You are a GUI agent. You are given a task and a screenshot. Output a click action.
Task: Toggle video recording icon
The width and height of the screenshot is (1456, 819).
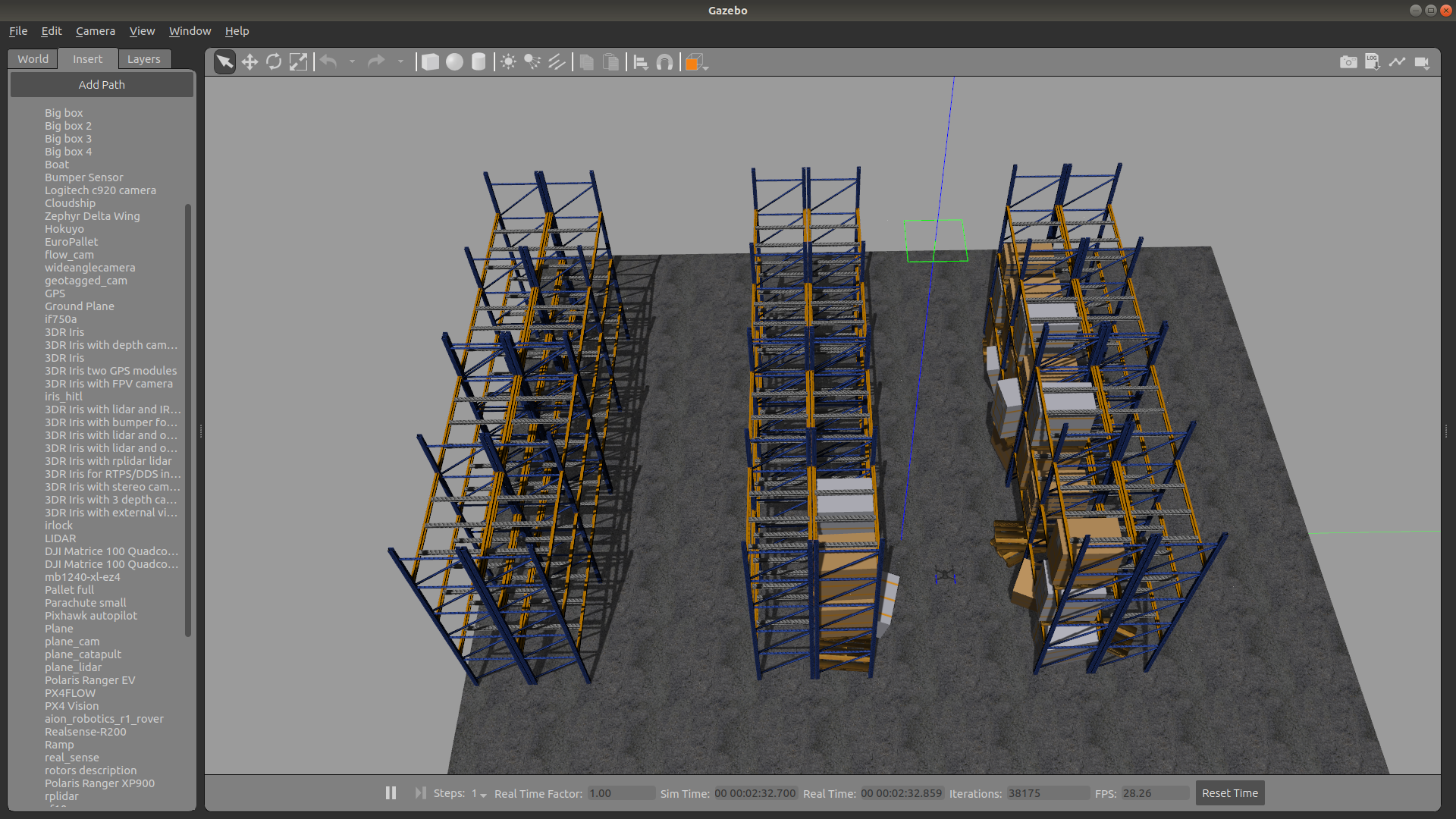pos(1422,62)
